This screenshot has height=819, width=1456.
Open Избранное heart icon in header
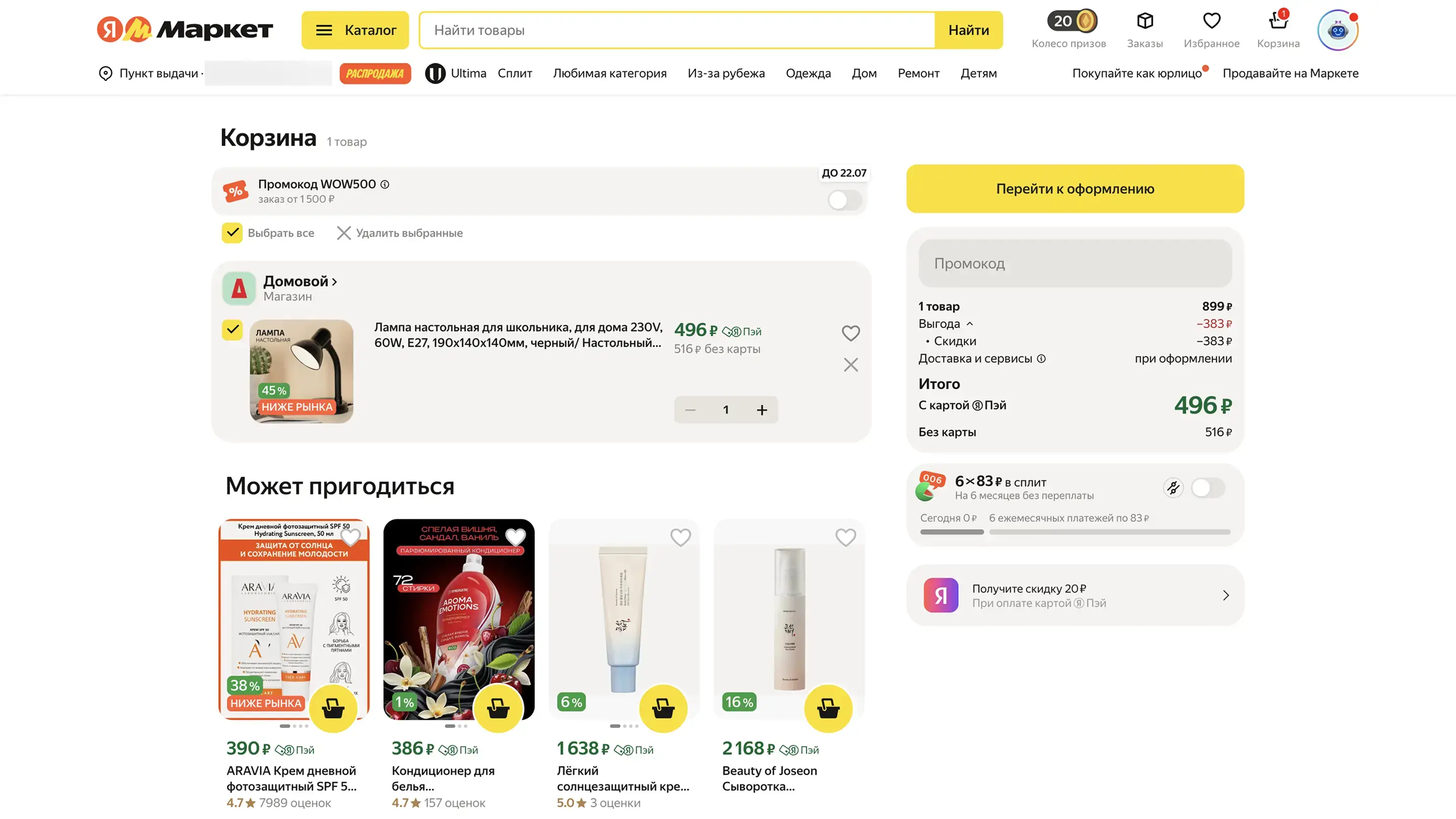coord(1211,21)
